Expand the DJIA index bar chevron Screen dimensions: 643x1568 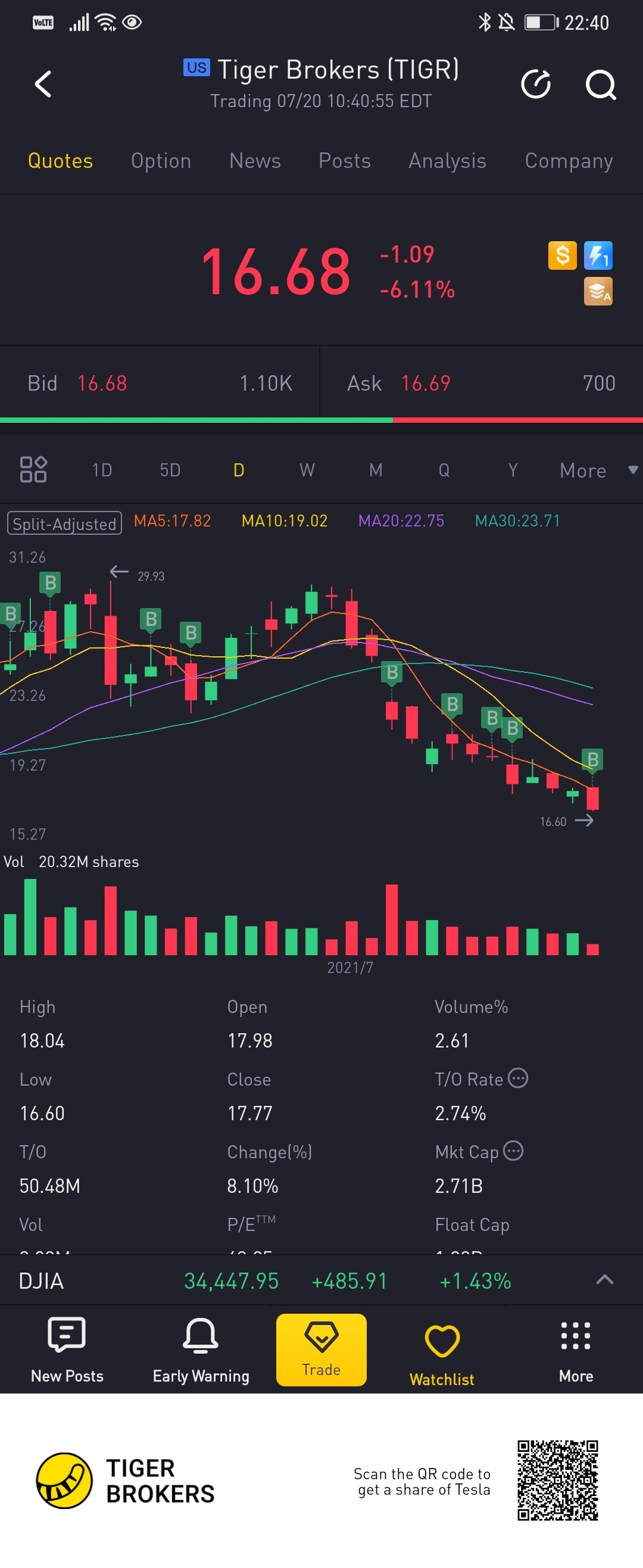click(604, 1280)
